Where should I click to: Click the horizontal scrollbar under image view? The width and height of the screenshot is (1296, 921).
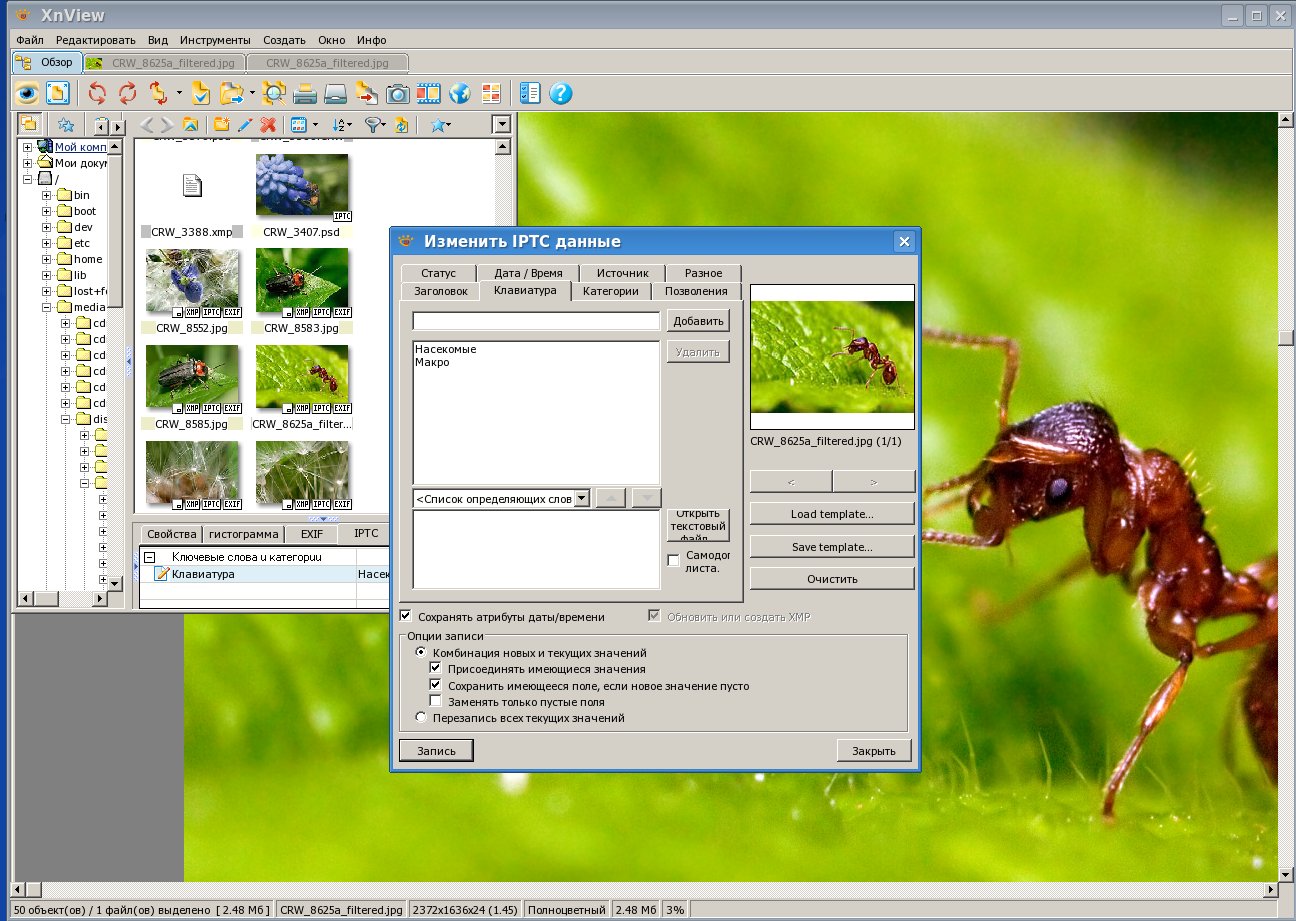pyautogui.click(x=640, y=890)
